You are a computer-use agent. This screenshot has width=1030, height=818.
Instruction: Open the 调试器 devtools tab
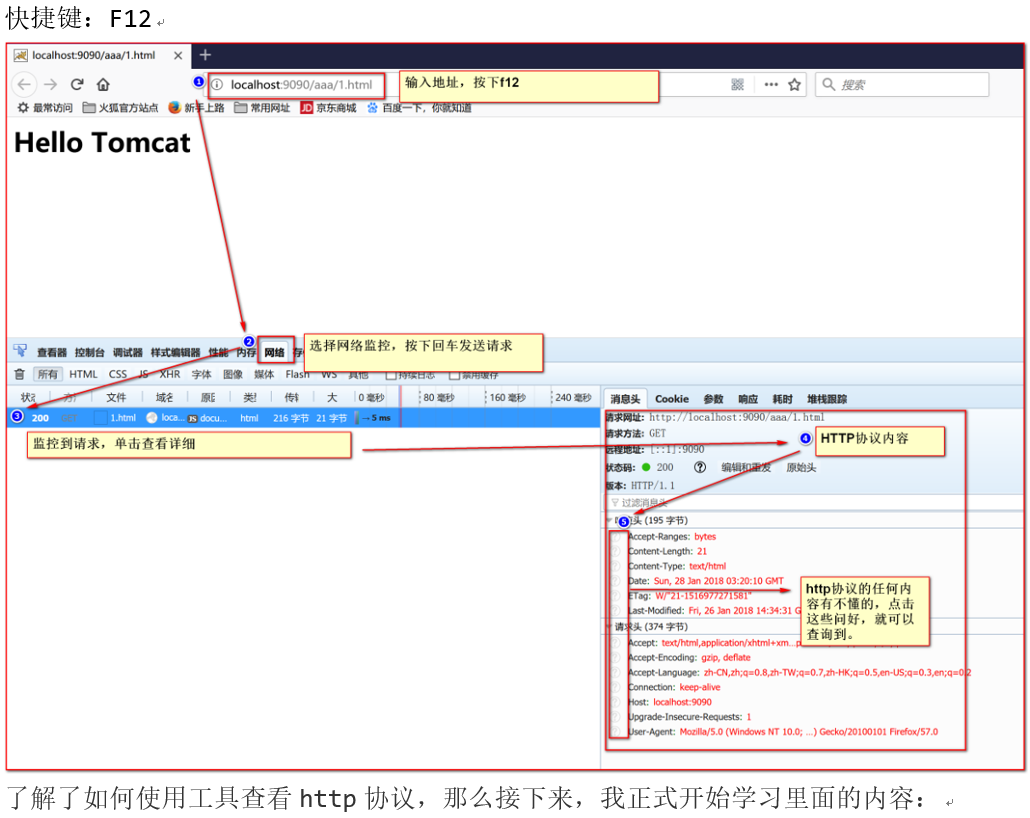[x=127, y=352]
